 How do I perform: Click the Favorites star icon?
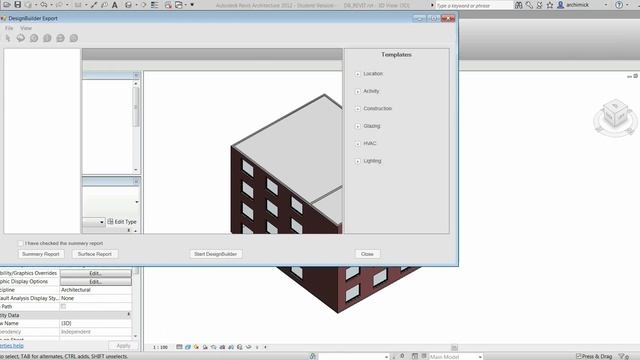click(550, 5)
